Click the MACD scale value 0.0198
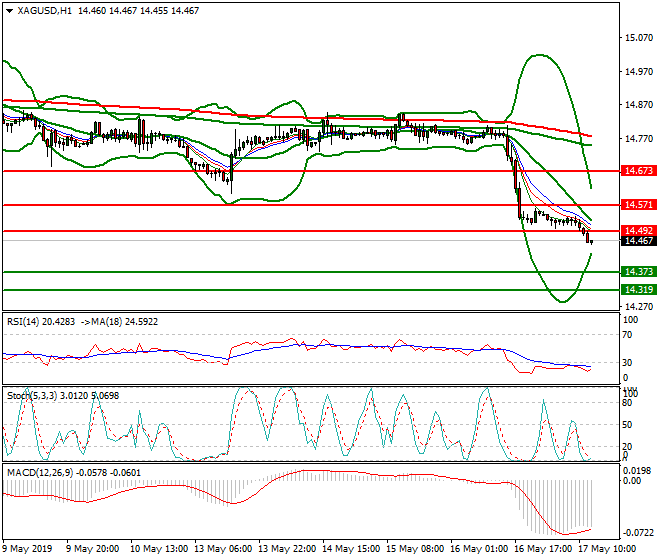 638,470
